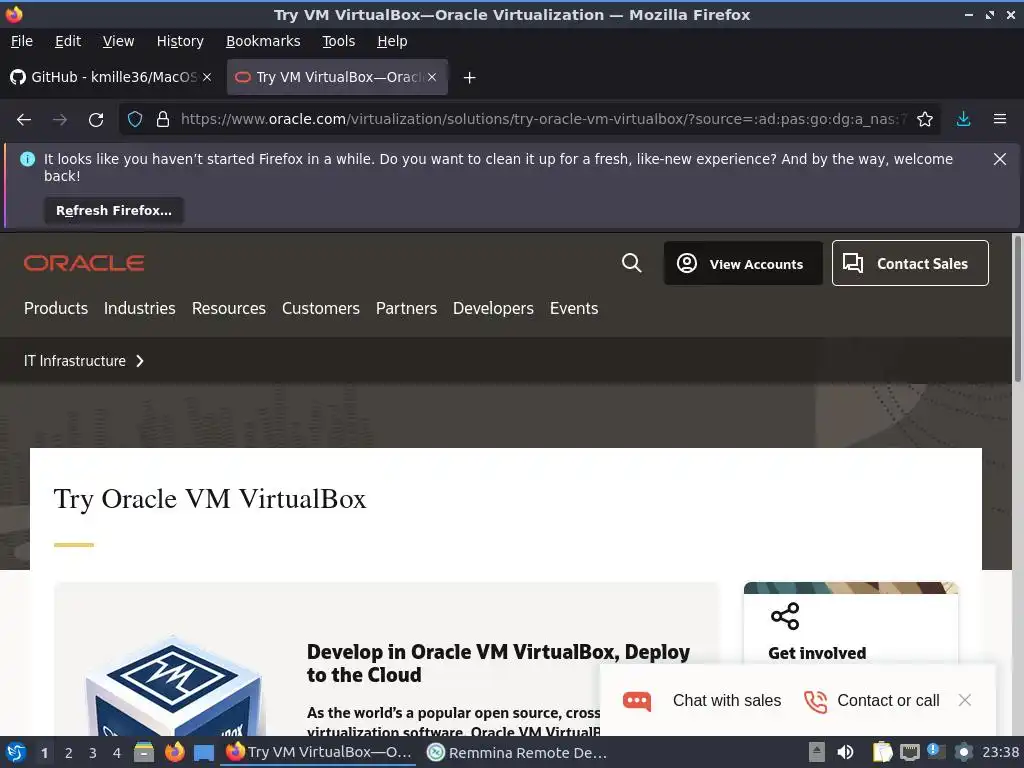Viewport: 1024px width, 768px height.
Task: Dismiss the Firefox refresh notification bar
Action: [x=1000, y=159]
